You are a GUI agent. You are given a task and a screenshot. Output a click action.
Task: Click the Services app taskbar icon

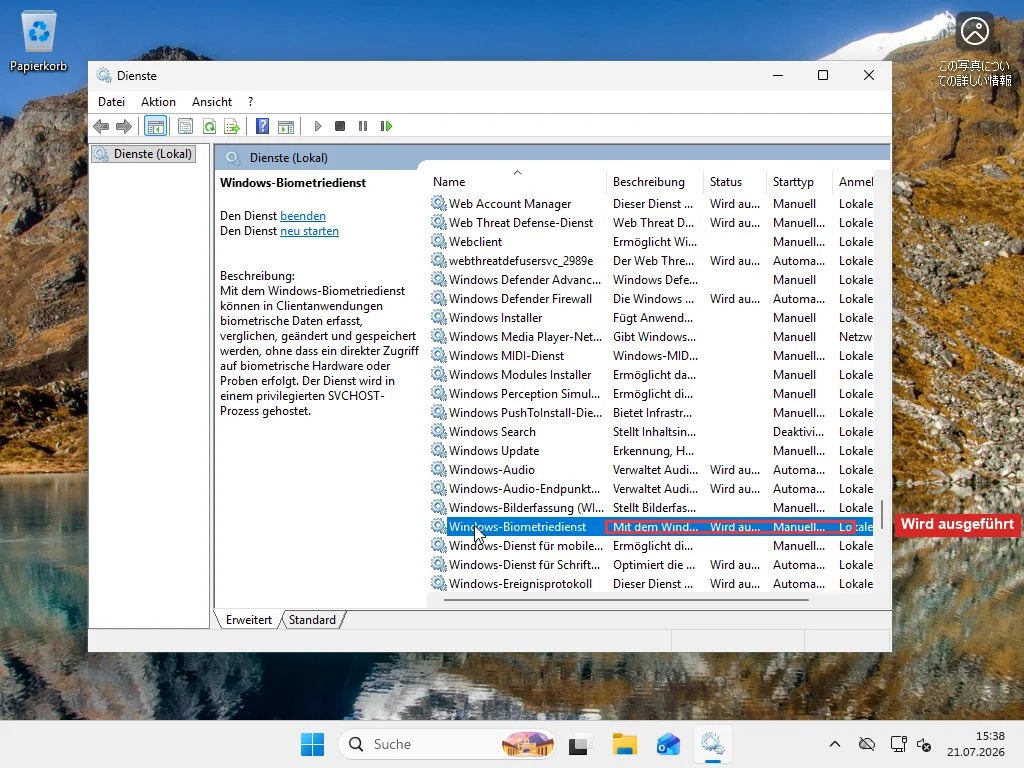(x=712, y=744)
